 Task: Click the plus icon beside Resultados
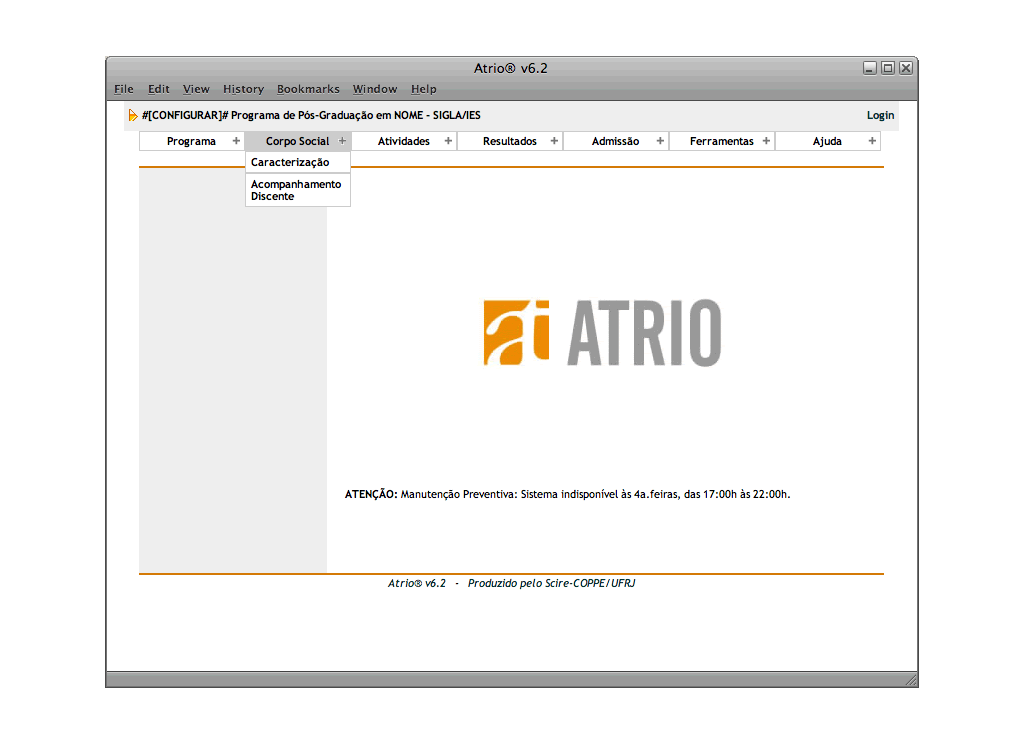click(554, 141)
